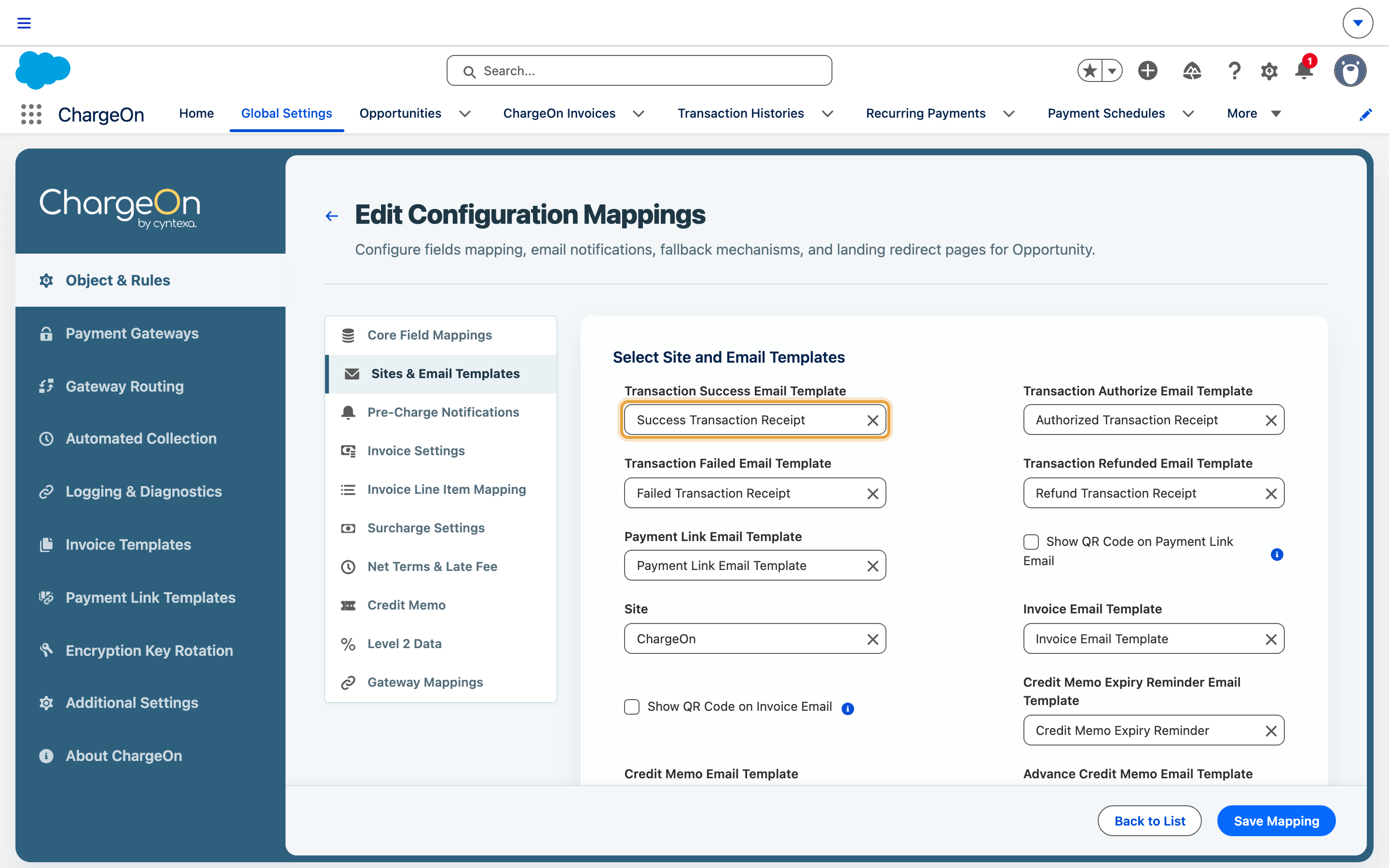Clear the Authorized Transaction Receipt selection
The width and height of the screenshot is (1389, 868).
pyautogui.click(x=1271, y=420)
